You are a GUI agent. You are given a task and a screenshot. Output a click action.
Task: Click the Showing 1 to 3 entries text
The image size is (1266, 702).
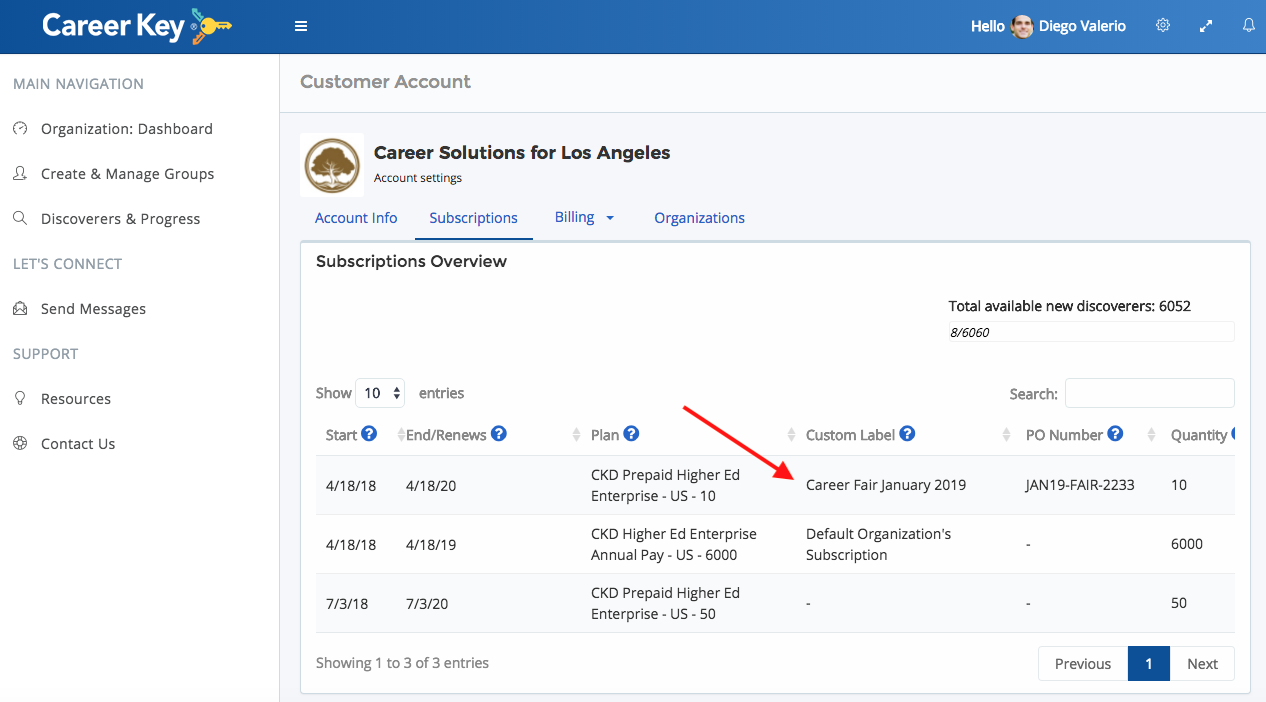click(403, 663)
